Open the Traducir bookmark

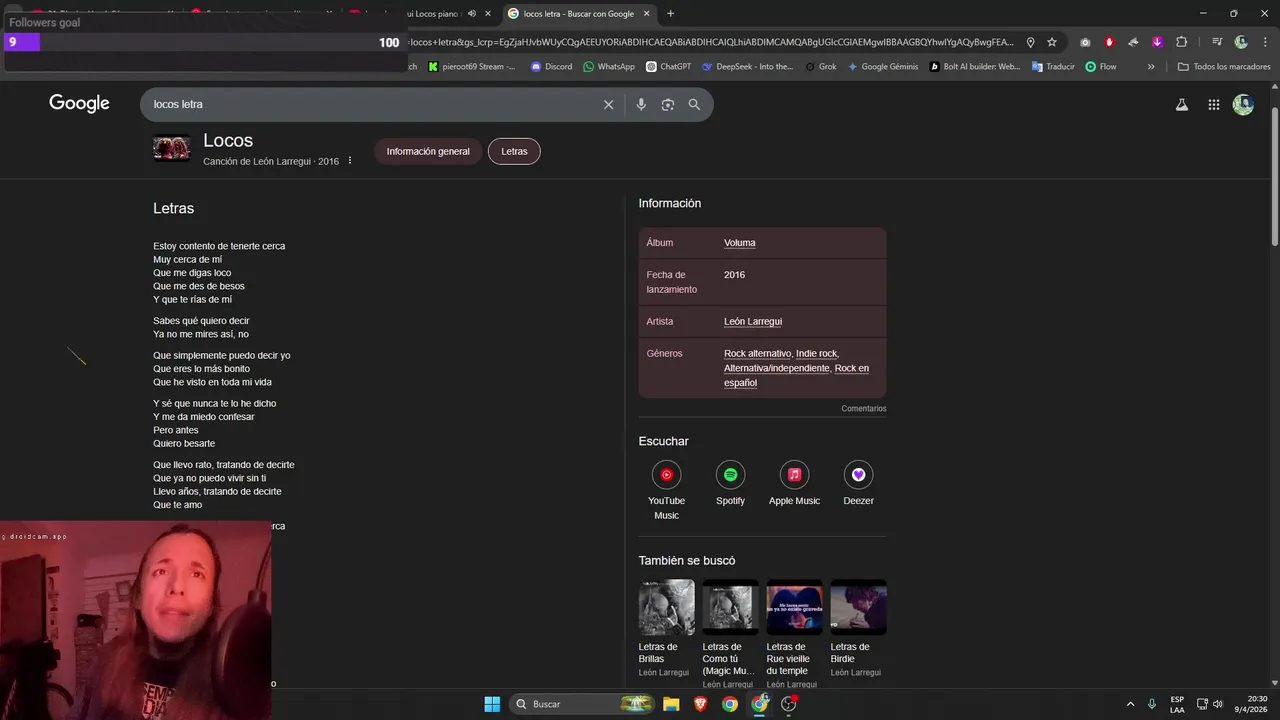pyautogui.click(x=1052, y=67)
